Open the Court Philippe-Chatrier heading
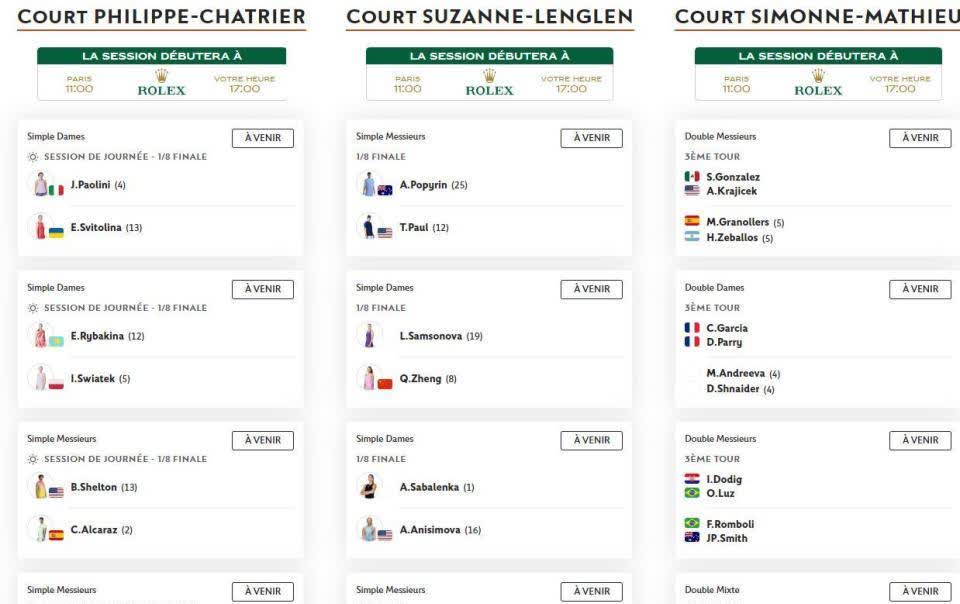 point(162,17)
